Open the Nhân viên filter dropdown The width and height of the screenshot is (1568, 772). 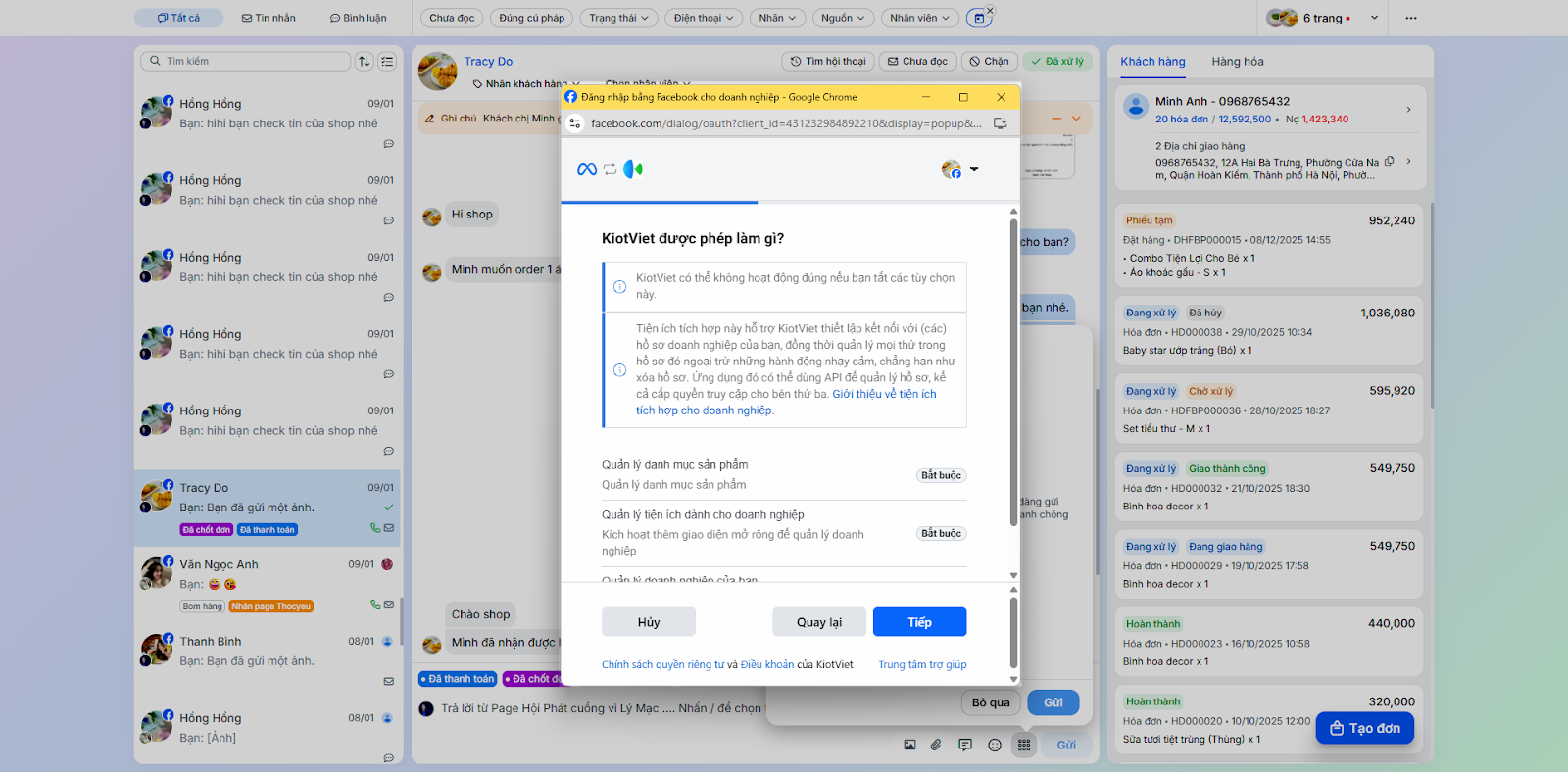coord(920,18)
